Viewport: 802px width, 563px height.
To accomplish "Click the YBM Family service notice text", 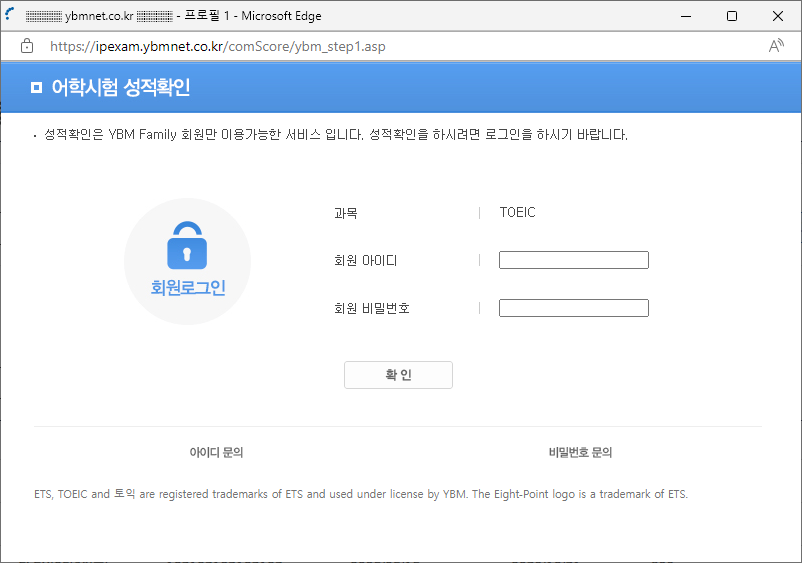I will (336, 134).
